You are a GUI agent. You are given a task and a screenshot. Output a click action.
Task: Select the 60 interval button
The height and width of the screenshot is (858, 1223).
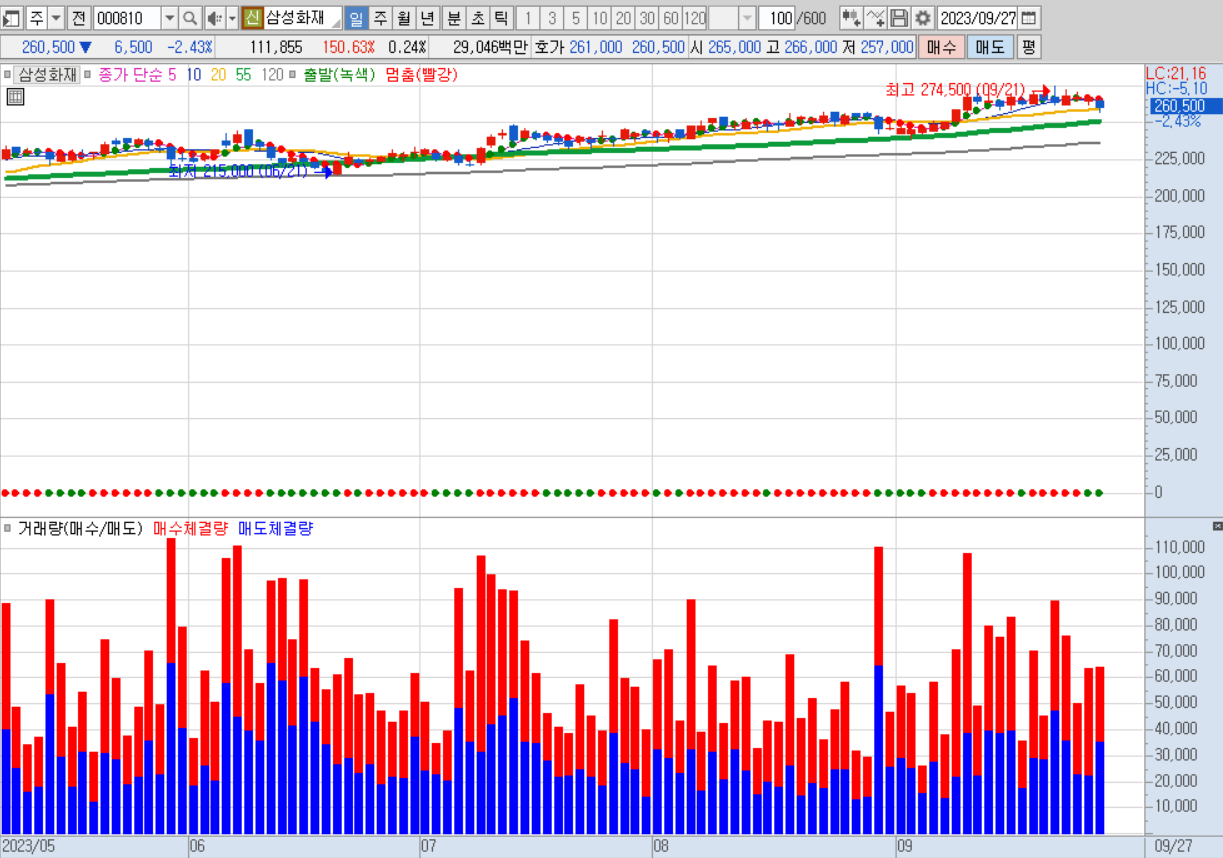[671, 18]
